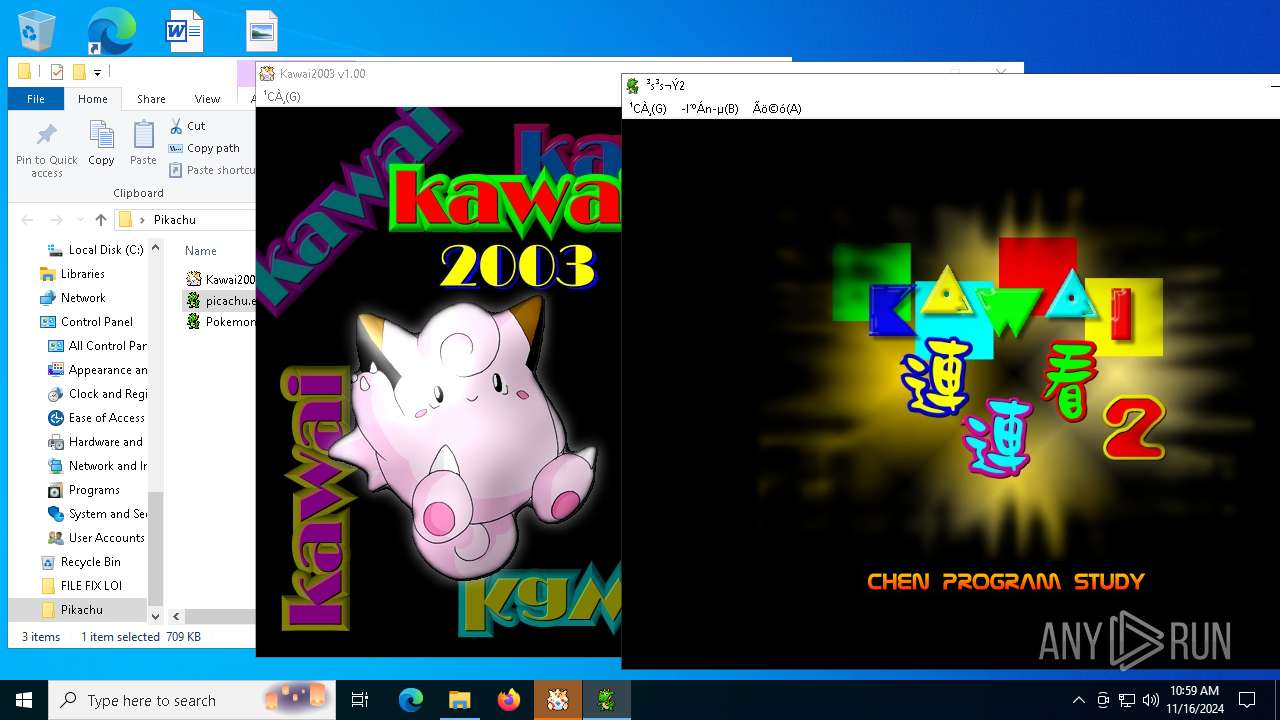1280x720 pixels.
Task: Open the recent locations dropdown arrow
Action: (81, 220)
